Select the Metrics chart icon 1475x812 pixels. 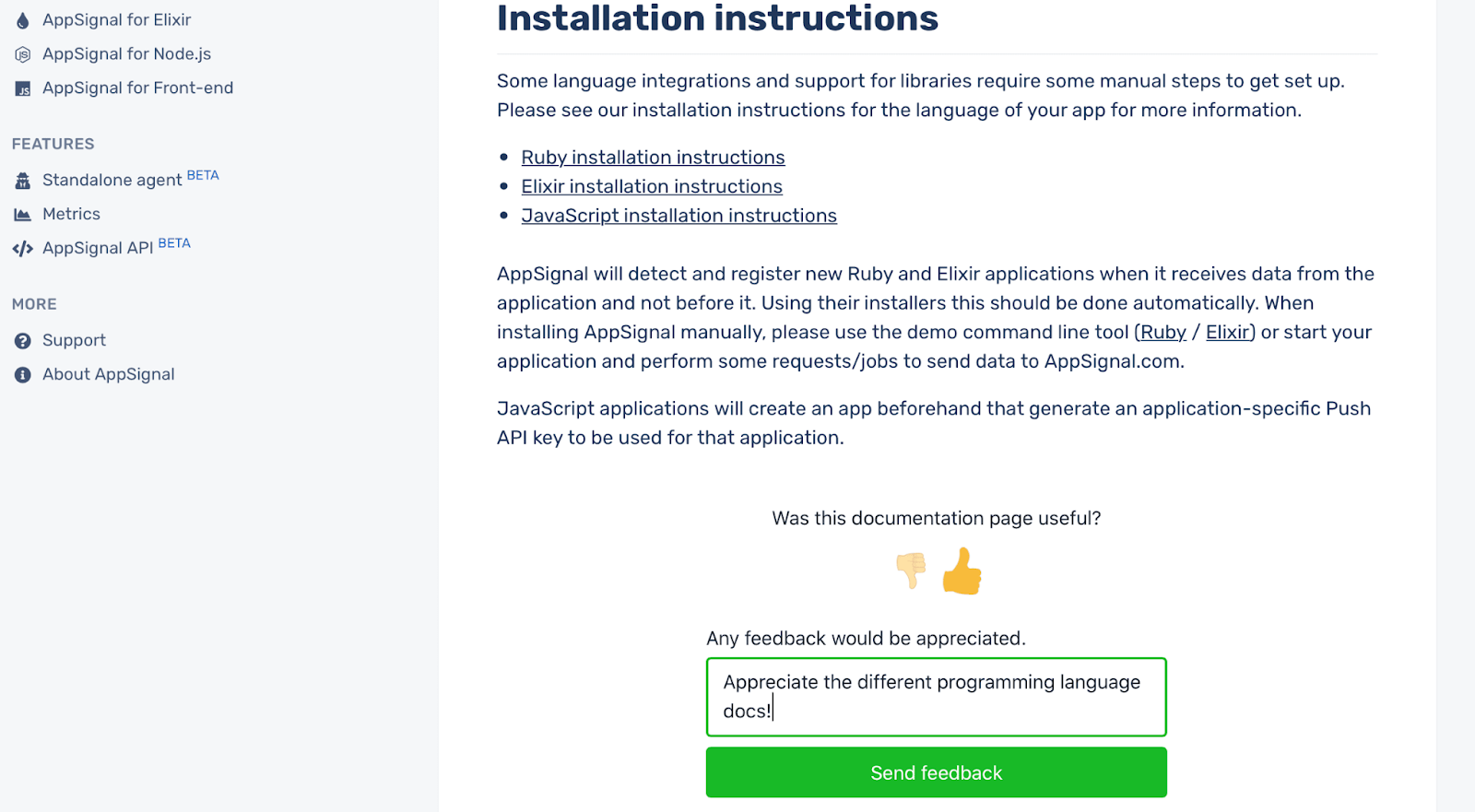pyautogui.click(x=22, y=214)
